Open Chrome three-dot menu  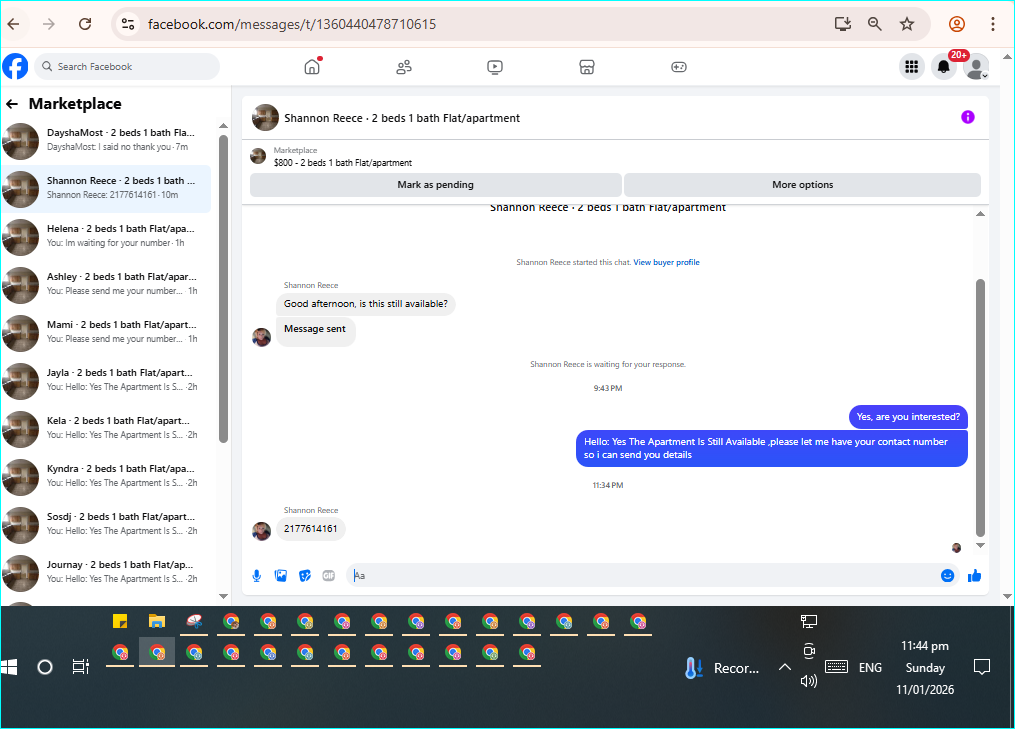tap(992, 24)
